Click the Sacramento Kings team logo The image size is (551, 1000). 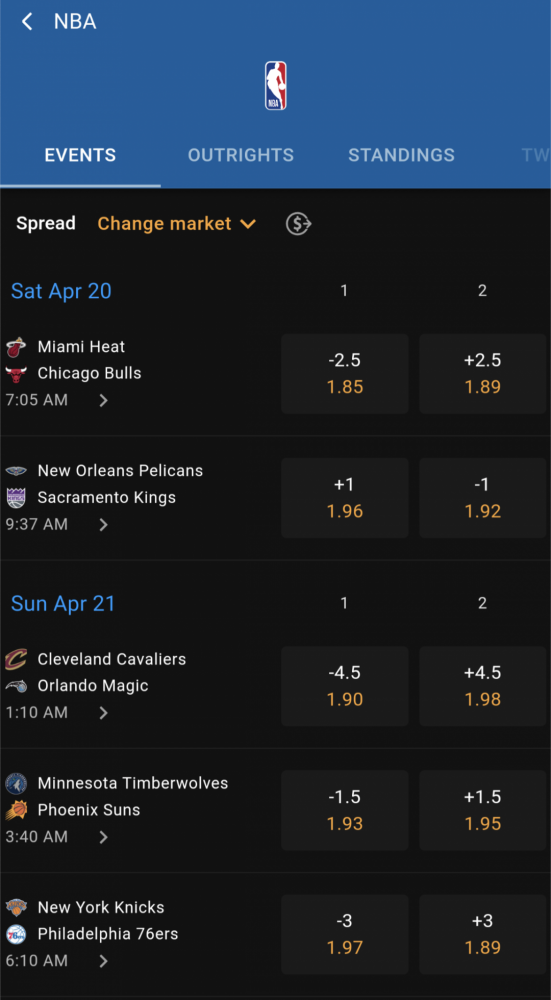tap(16, 498)
